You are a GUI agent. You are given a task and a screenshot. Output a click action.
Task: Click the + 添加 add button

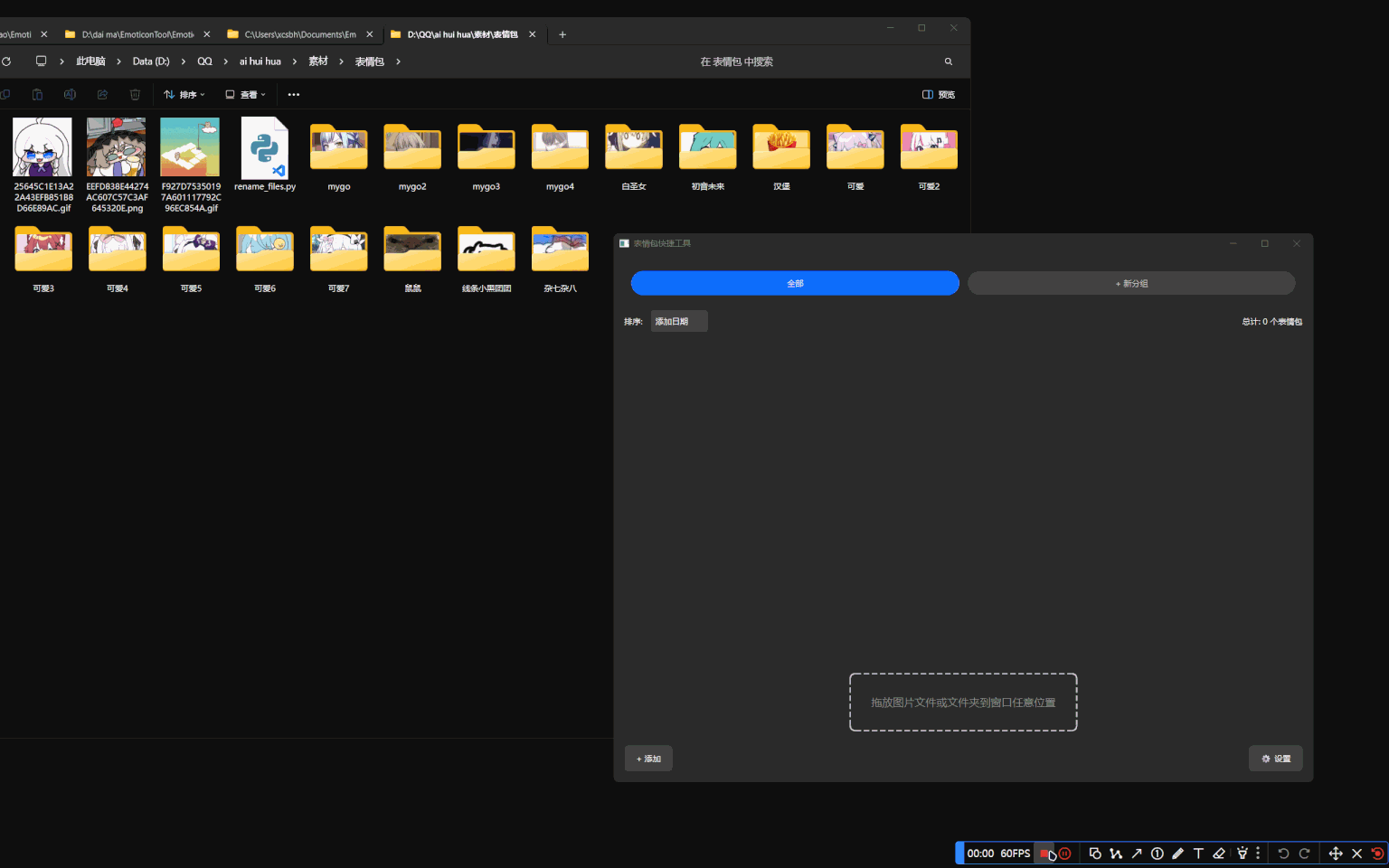(648, 759)
